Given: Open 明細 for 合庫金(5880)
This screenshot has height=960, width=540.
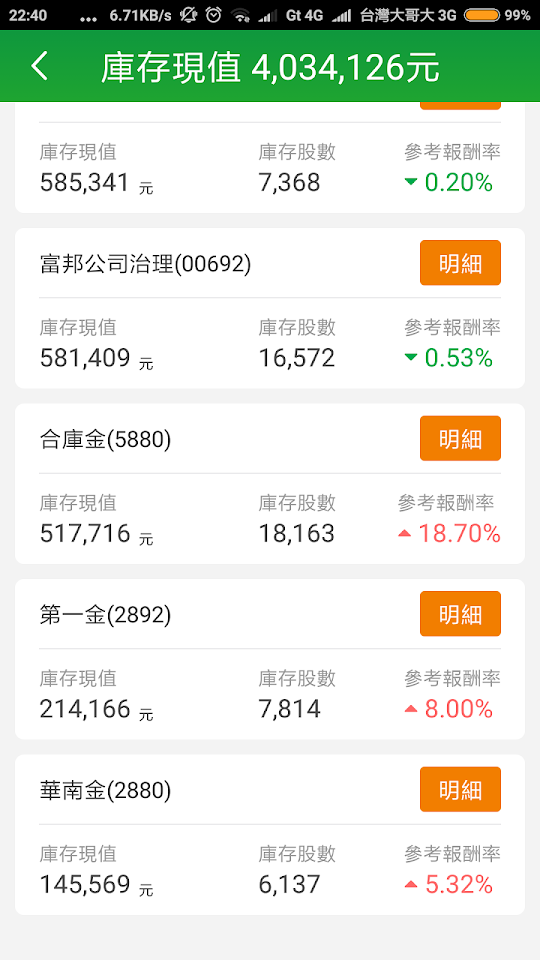Looking at the screenshot, I should (x=460, y=438).
